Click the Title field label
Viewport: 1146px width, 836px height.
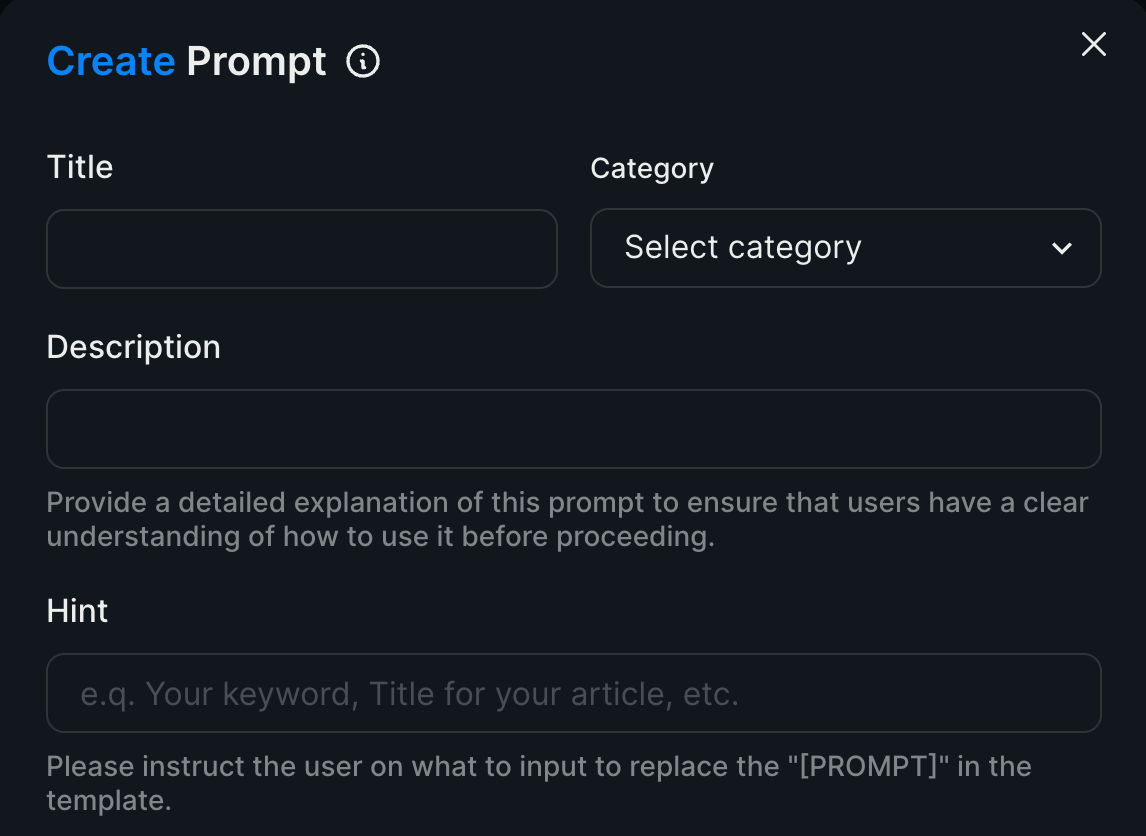80,167
